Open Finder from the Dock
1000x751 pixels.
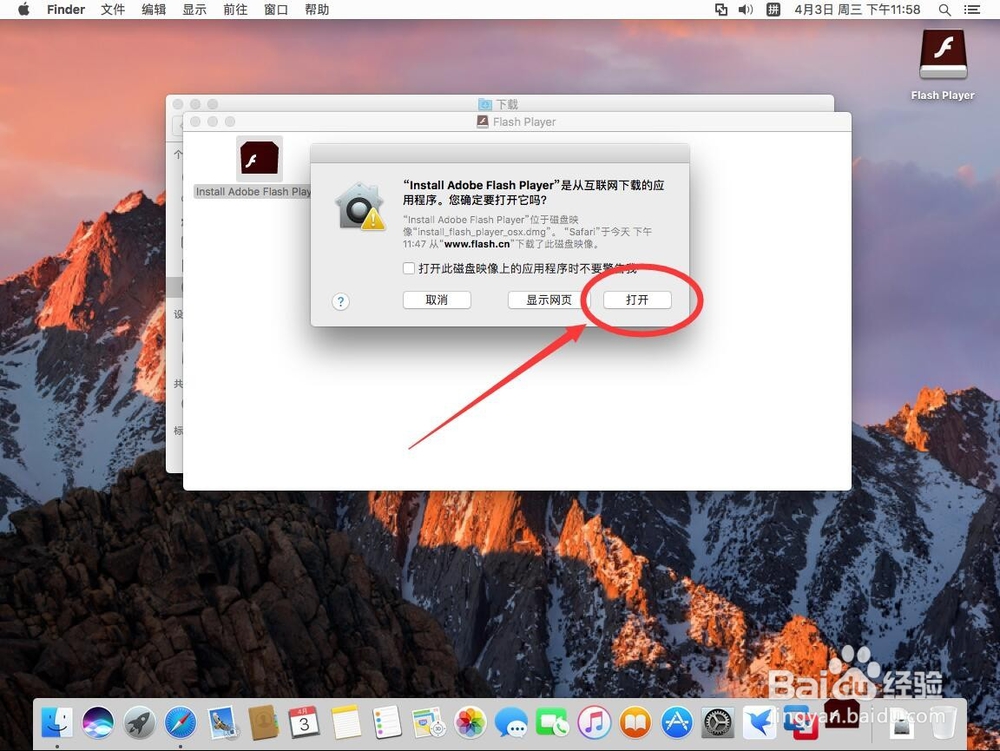[57, 722]
